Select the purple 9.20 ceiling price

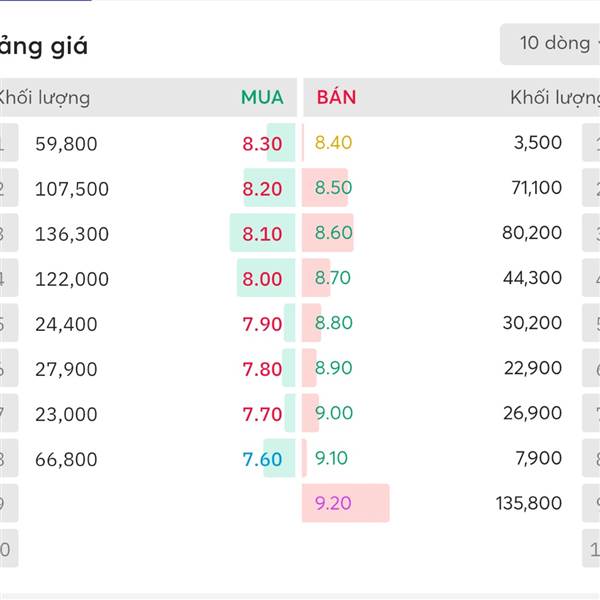(x=333, y=503)
